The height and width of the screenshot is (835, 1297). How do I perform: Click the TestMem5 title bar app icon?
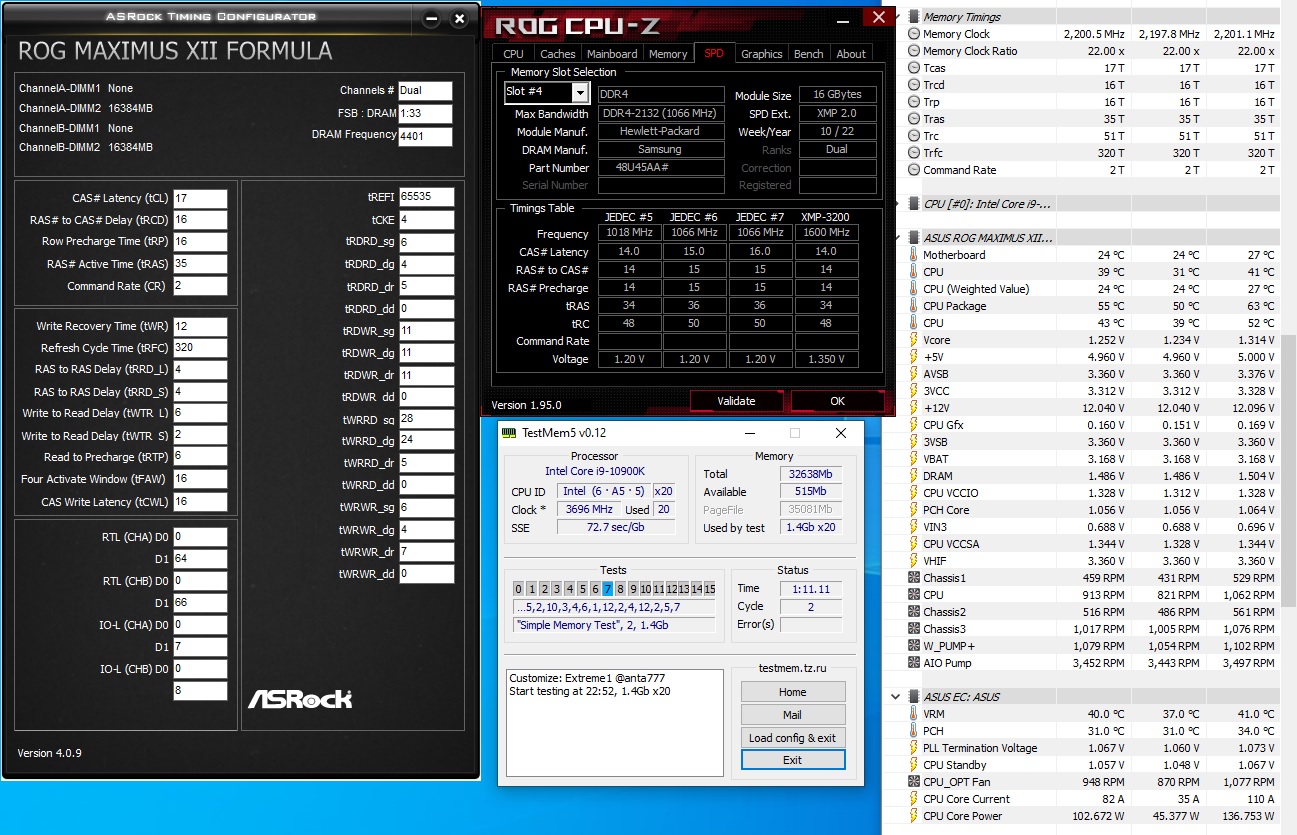coord(509,433)
